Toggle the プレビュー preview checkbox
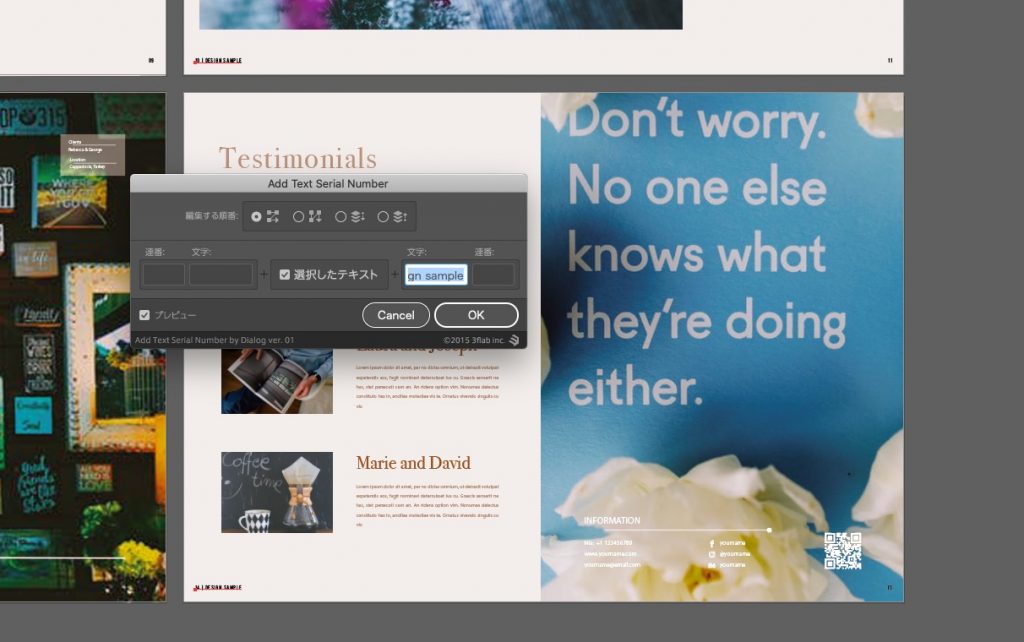 (x=144, y=315)
